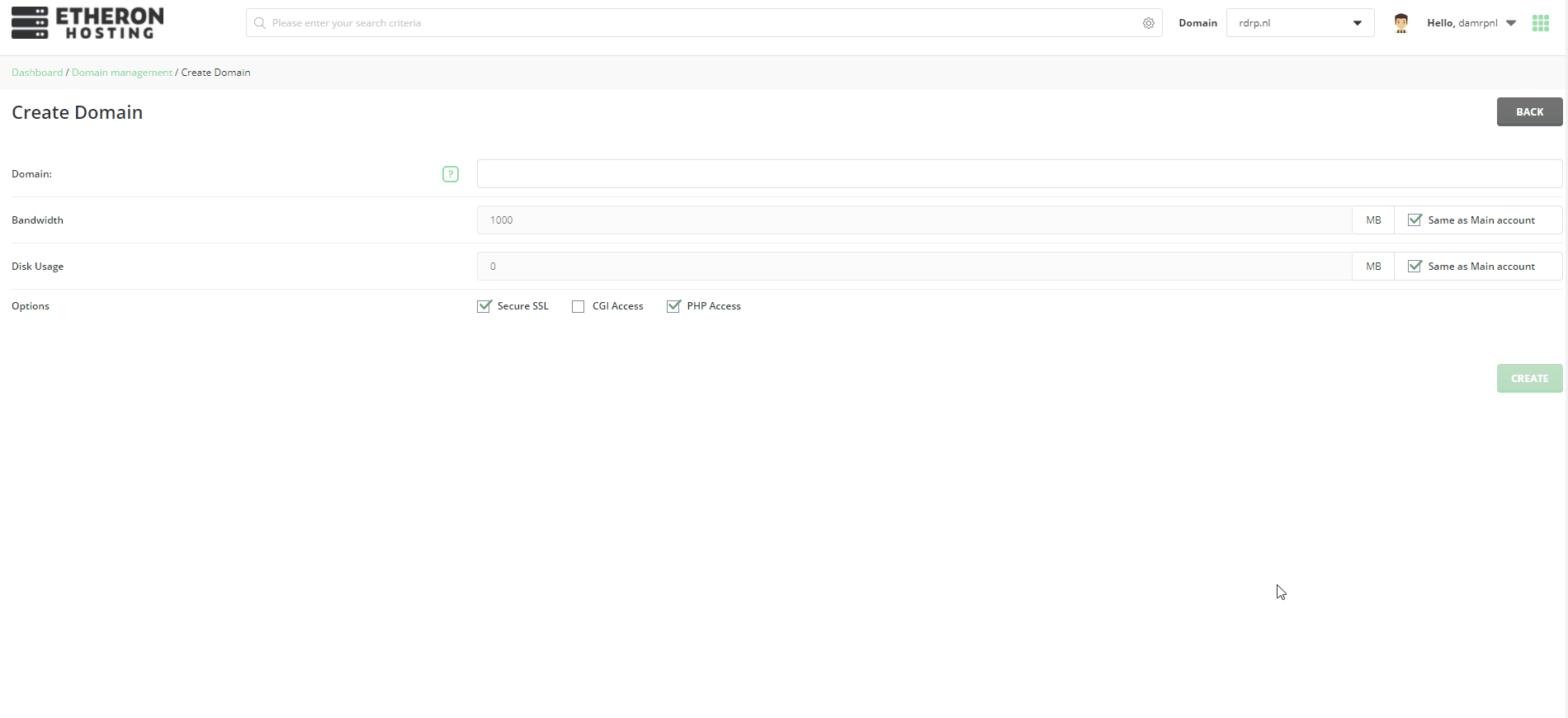Image resolution: width=1568 pixels, height=718 pixels.
Task: Uncheck Bandwidth Same as Main account
Action: pyautogui.click(x=1415, y=220)
